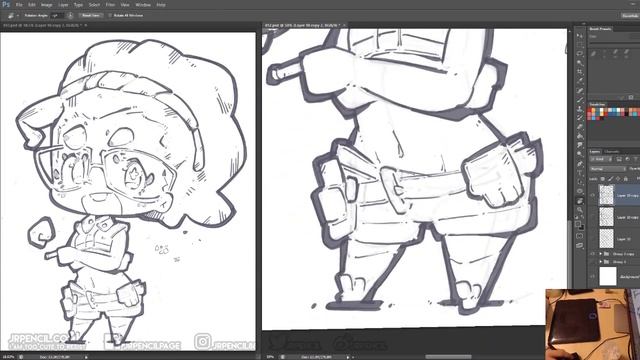This screenshot has height=360, width=640.
Task: Expand the Group 3 copy folder
Action: 600,254
